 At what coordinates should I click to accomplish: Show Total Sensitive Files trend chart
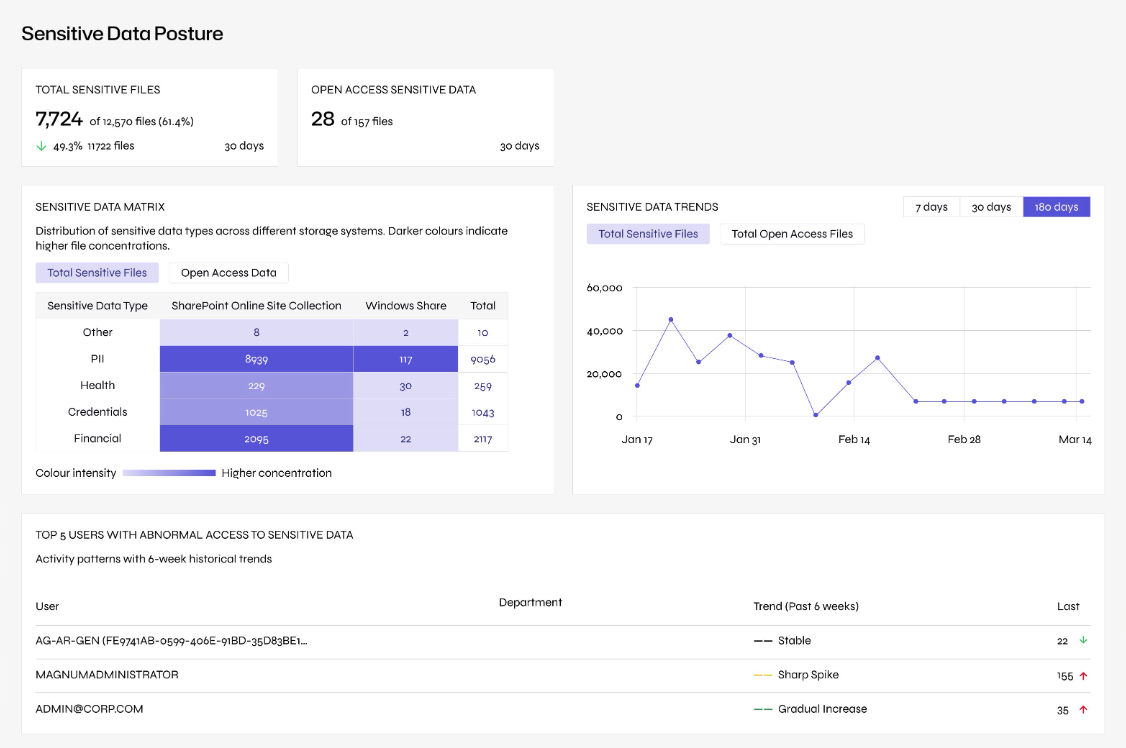pyautogui.click(x=648, y=234)
